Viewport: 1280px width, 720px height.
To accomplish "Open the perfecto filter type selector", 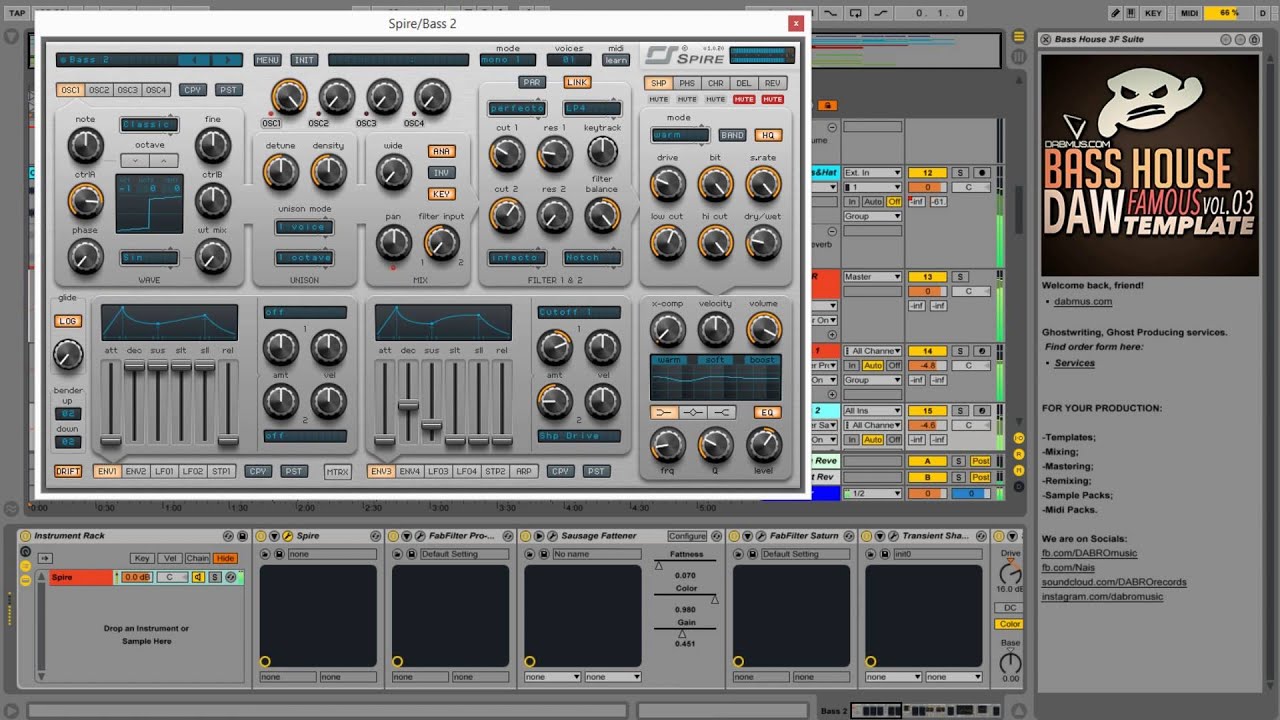I will [x=517, y=108].
